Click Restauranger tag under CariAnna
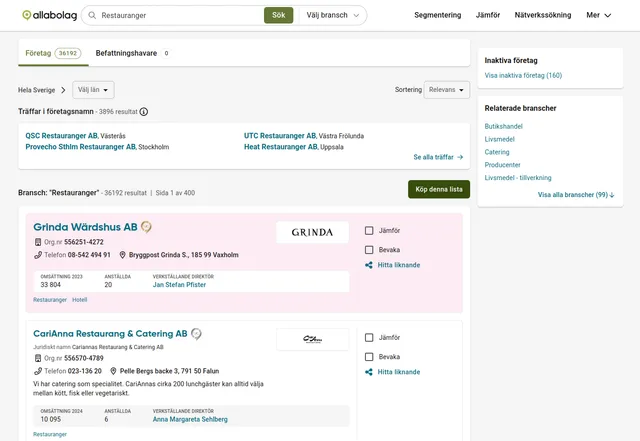640x441 pixels. 50,434
